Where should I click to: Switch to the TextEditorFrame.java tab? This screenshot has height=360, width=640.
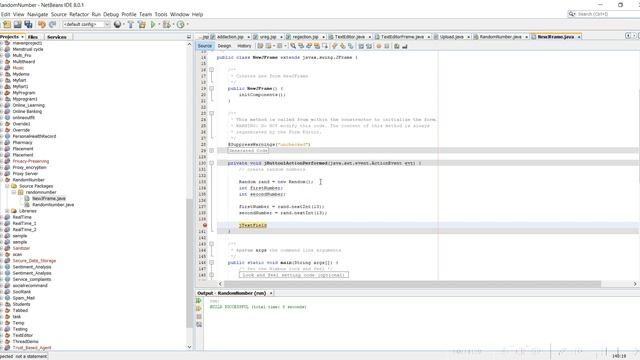point(402,37)
